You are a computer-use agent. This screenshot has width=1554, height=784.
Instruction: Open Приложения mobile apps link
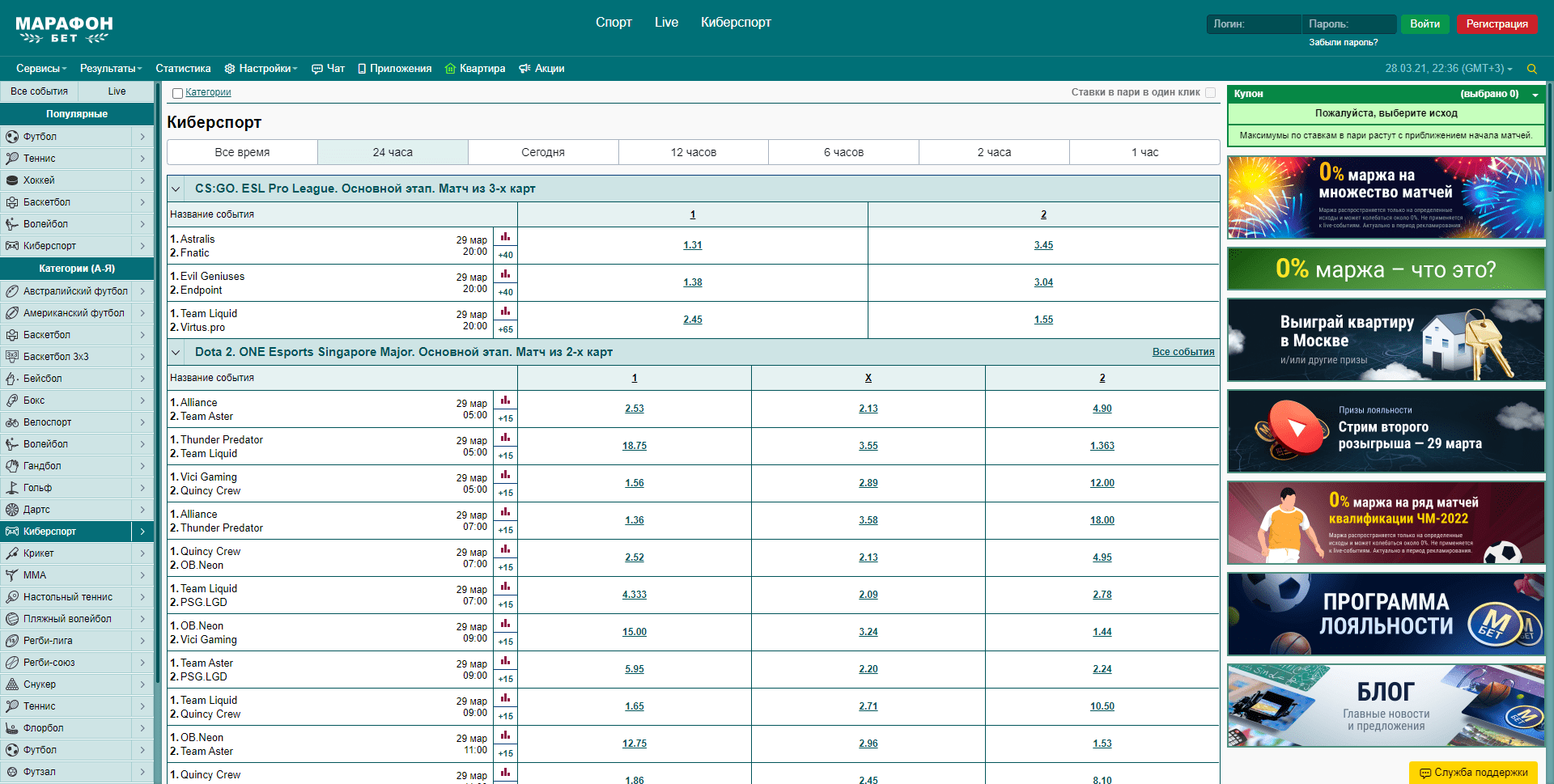pyautogui.click(x=395, y=69)
